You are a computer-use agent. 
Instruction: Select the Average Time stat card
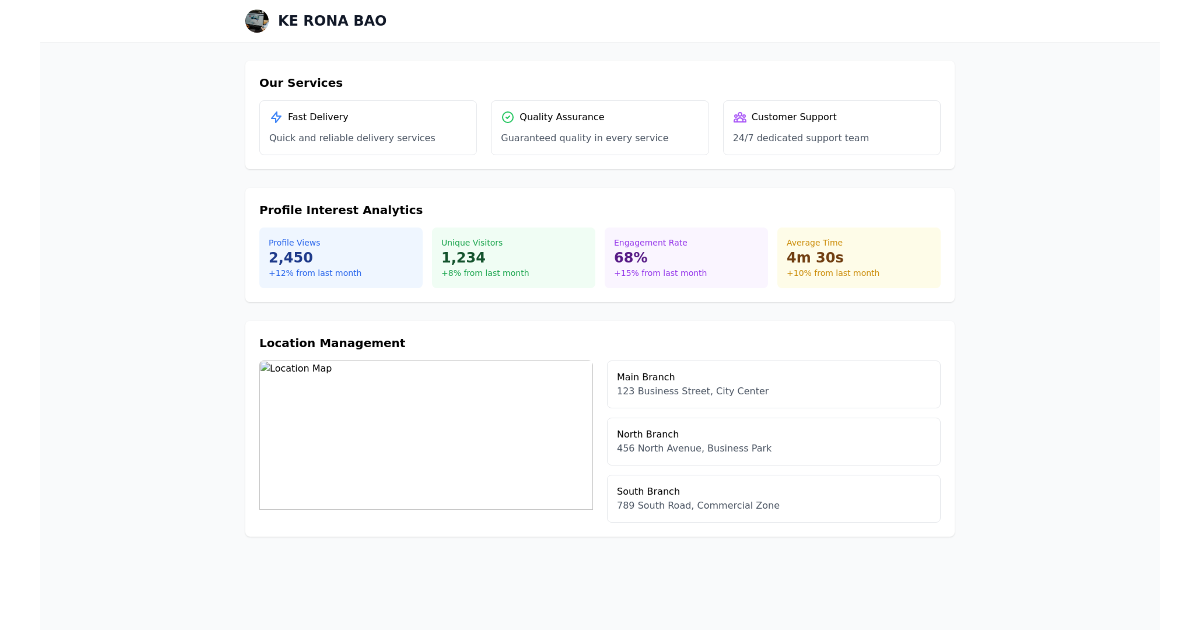tap(858, 257)
